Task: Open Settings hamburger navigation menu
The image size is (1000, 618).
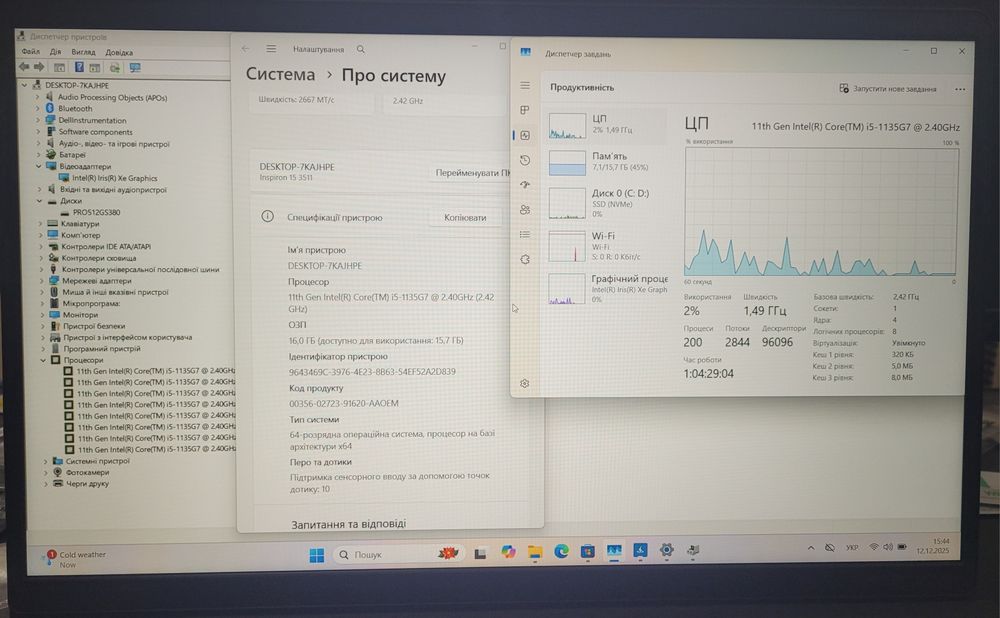Action: click(x=271, y=48)
